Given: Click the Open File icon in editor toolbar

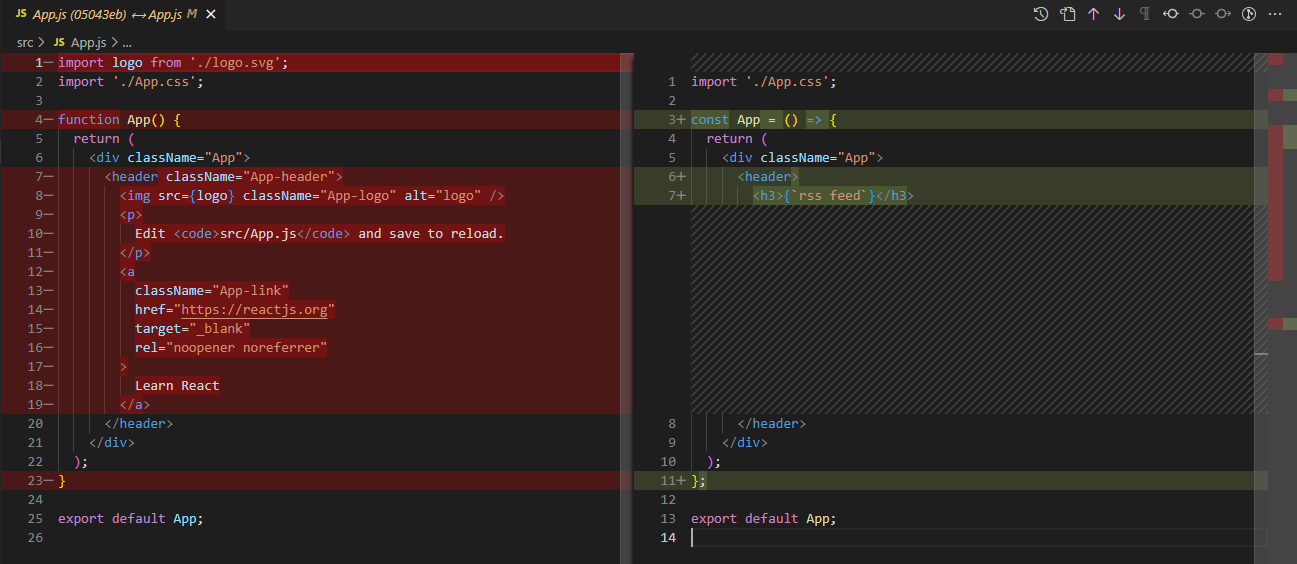Looking at the screenshot, I should point(1068,14).
